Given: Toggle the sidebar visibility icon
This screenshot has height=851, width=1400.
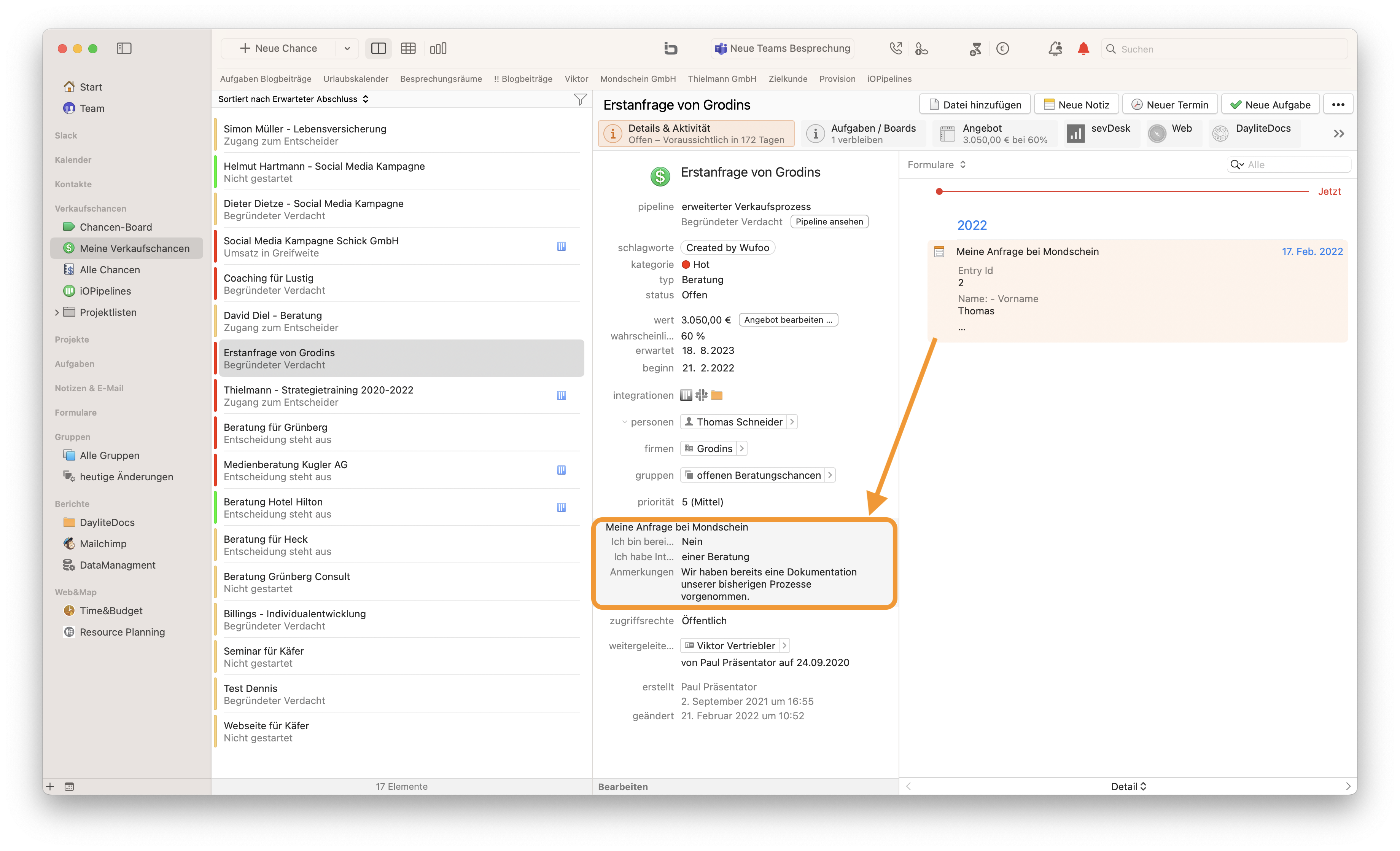Looking at the screenshot, I should click(x=124, y=48).
